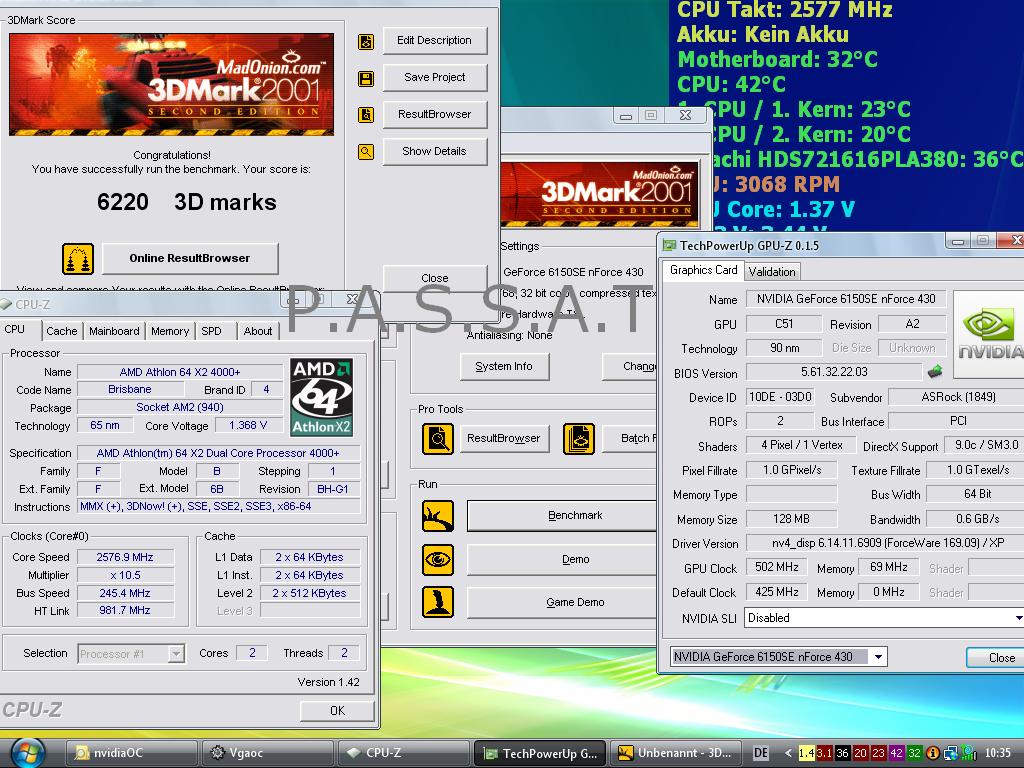
Task: Click the Game Demo joystick icon
Action: pyautogui.click(x=438, y=602)
